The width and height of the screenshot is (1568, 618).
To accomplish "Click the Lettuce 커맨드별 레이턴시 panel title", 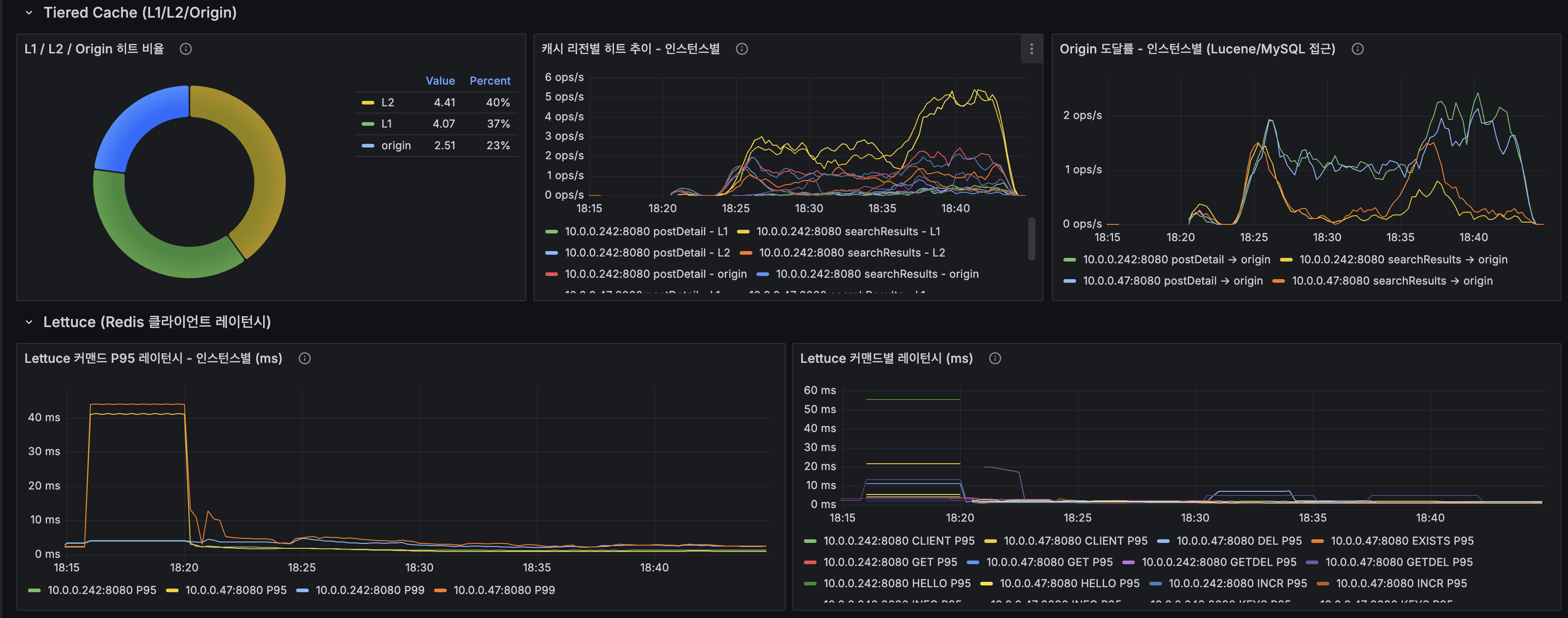I will click(x=886, y=358).
